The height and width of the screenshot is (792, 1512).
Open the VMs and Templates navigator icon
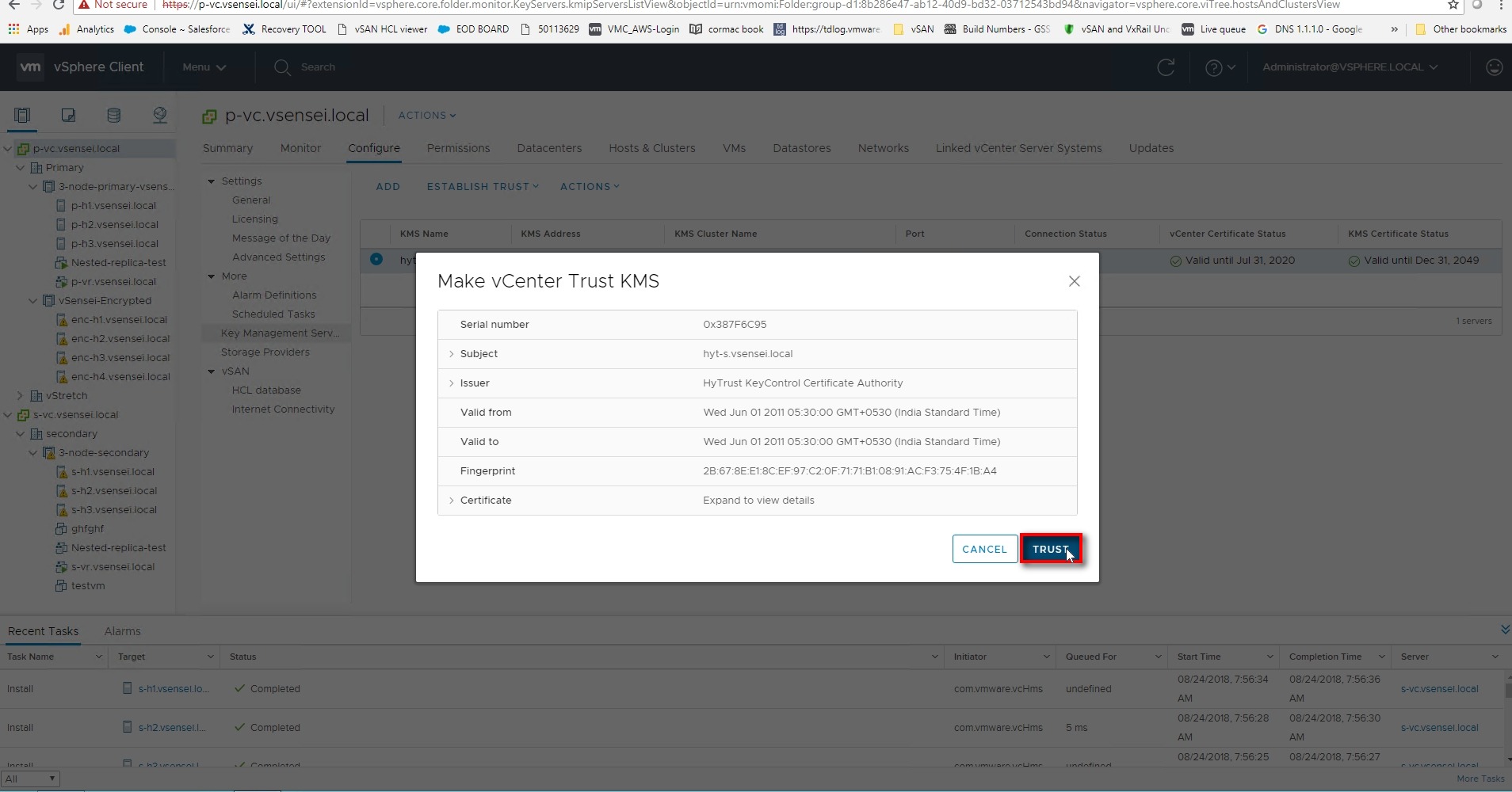coord(68,116)
